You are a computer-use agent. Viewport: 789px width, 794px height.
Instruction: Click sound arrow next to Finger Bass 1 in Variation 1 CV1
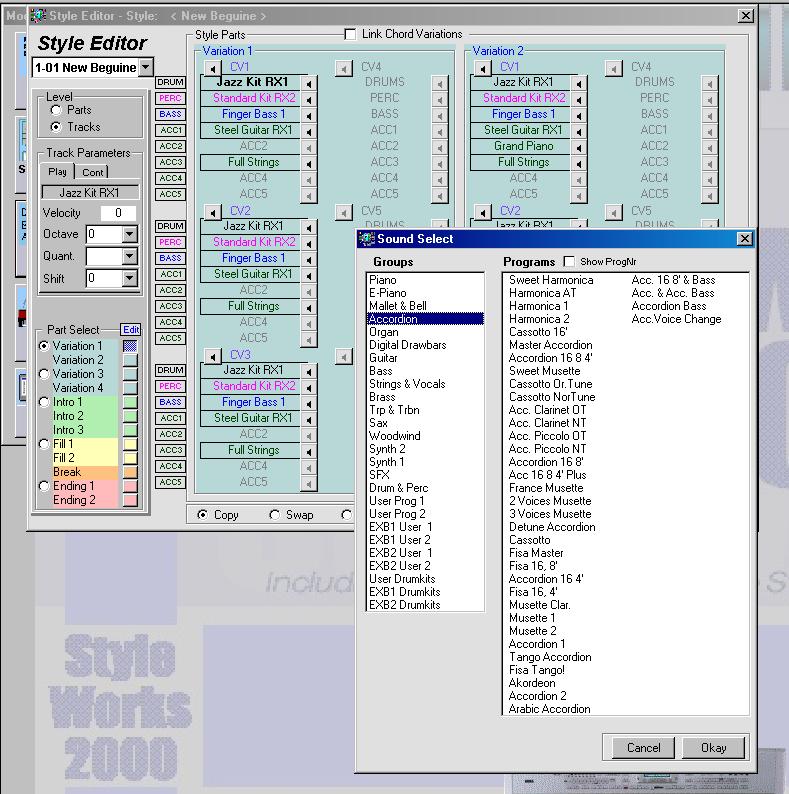click(x=310, y=115)
